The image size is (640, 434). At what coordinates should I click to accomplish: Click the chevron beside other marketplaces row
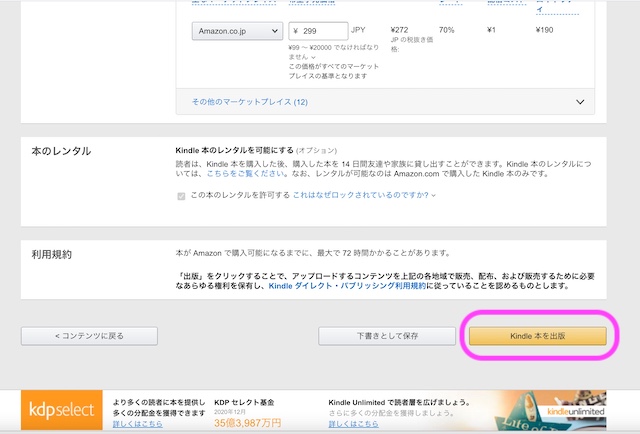(580, 101)
